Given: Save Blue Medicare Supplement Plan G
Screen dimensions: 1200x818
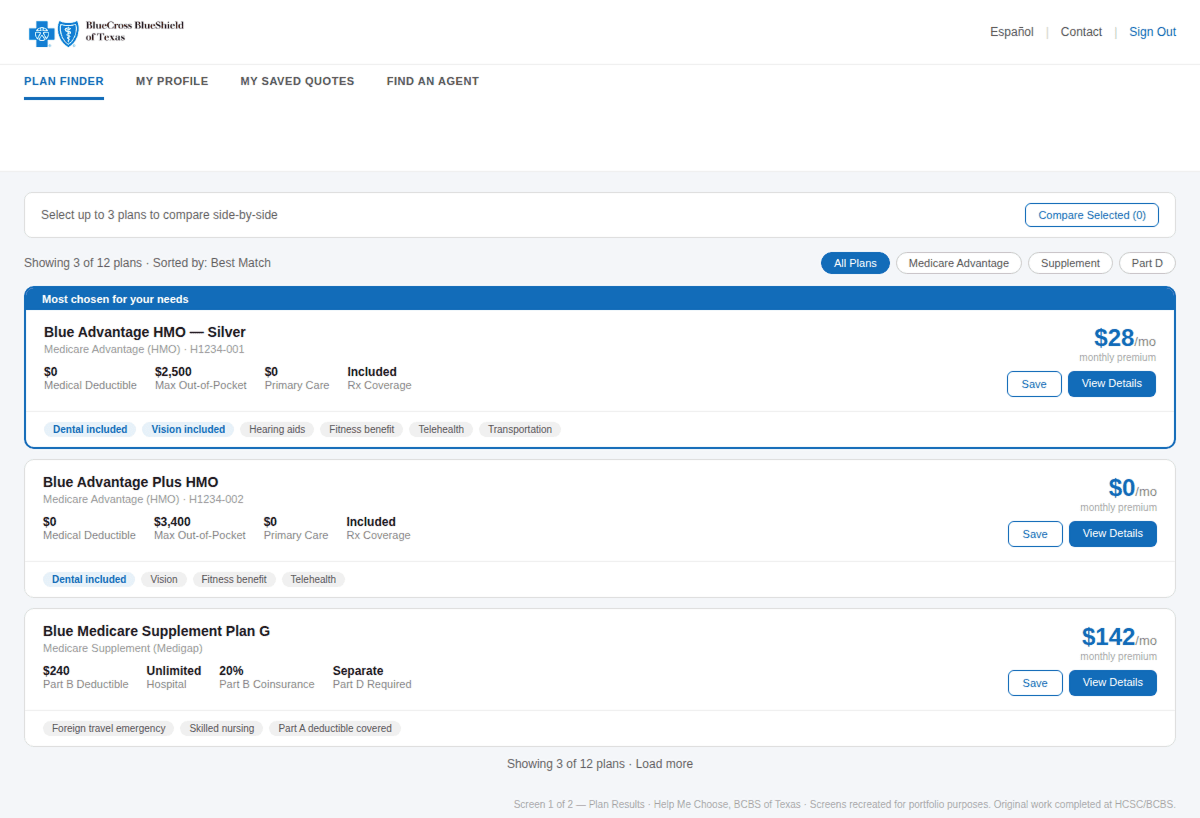Looking at the screenshot, I should [1035, 683].
